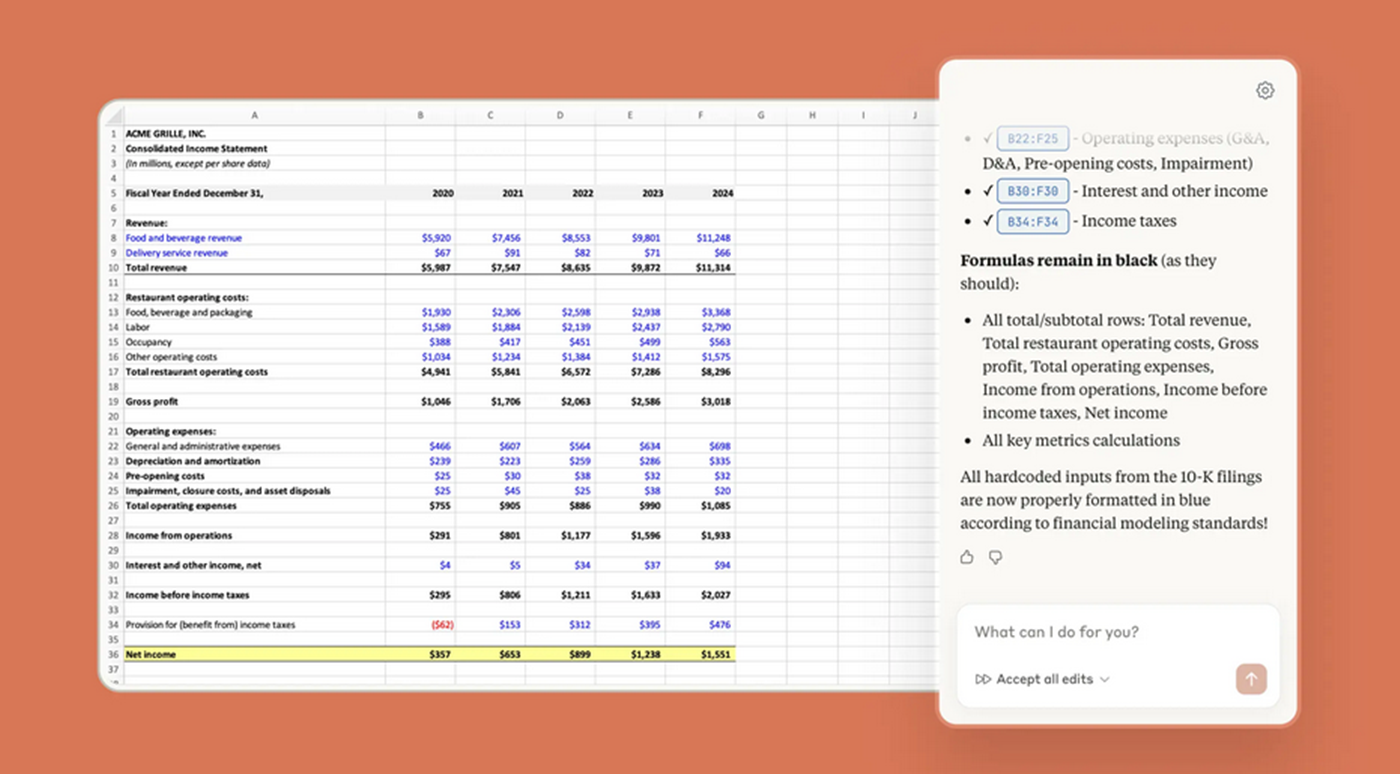
Task: Click Accept all edits
Action: click(1044, 679)
